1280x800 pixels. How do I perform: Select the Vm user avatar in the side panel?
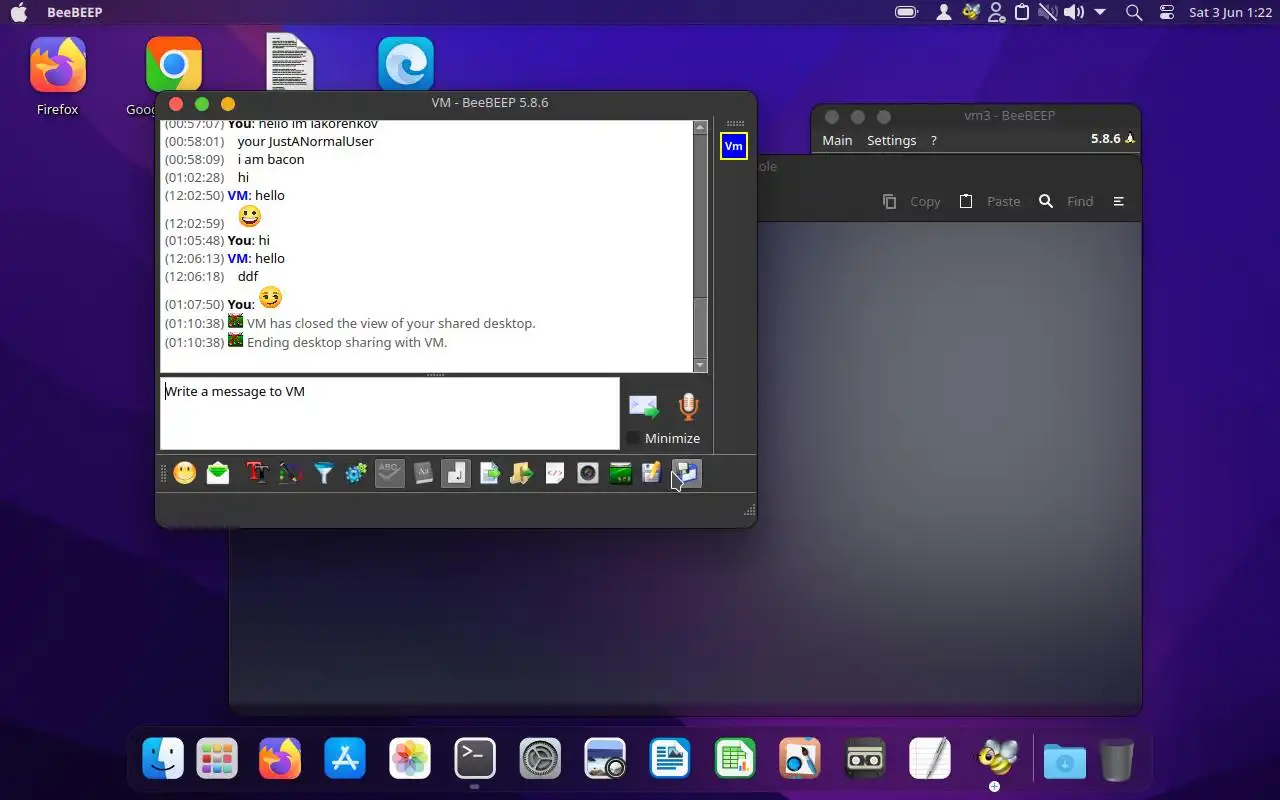pyautogui.click(x=734, y=146)
